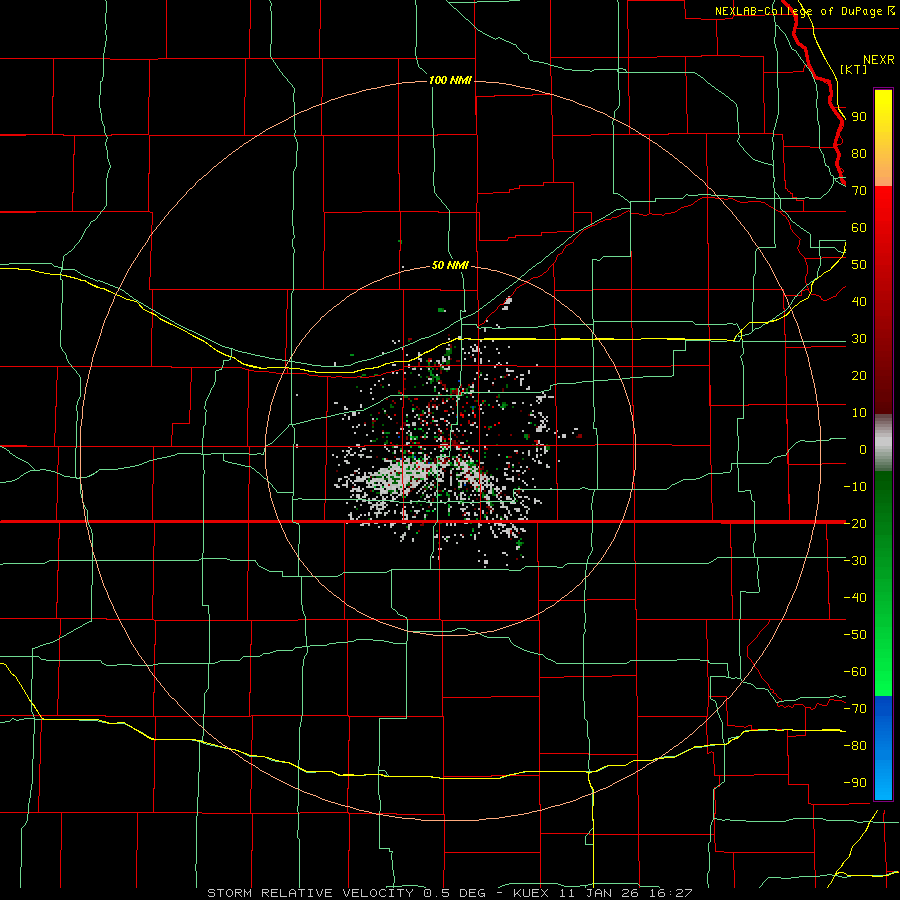Click the 70 value on velocity scale
This screenshot has height=900, width=900.
click(859, 191)
